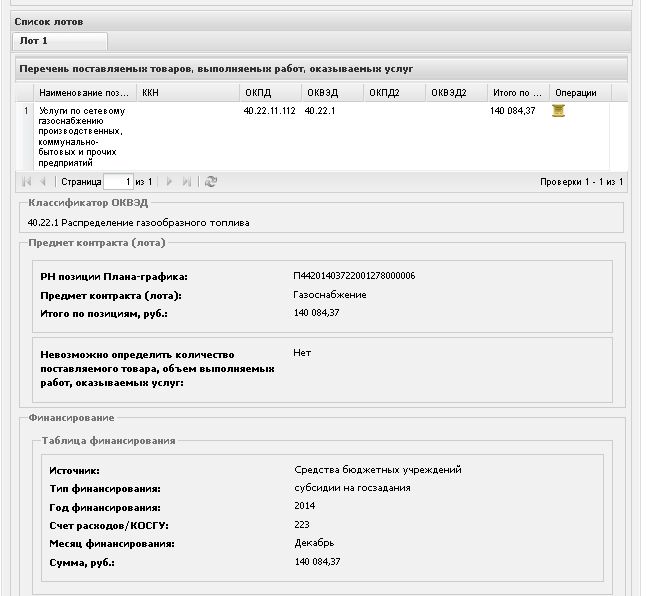Viewport: 653px width, 596px height.
Task: Click the Список лотов panel header
Action: (x=321, y=21)
